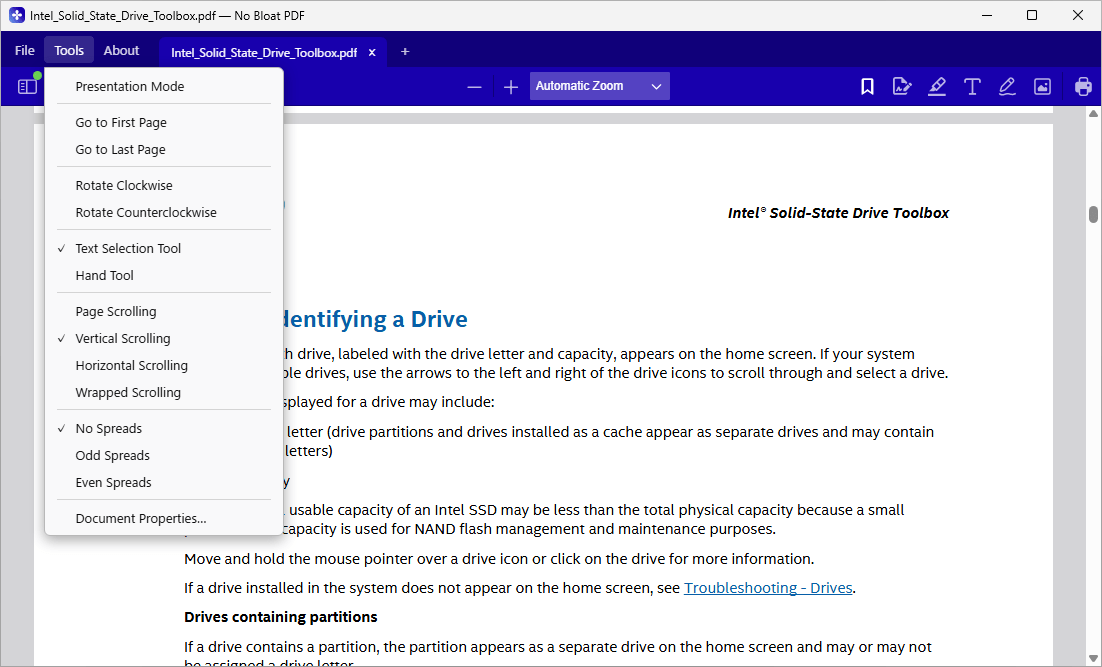Click the zoom out minus icon
The image size is (1102, 667).
click(474, 87)
